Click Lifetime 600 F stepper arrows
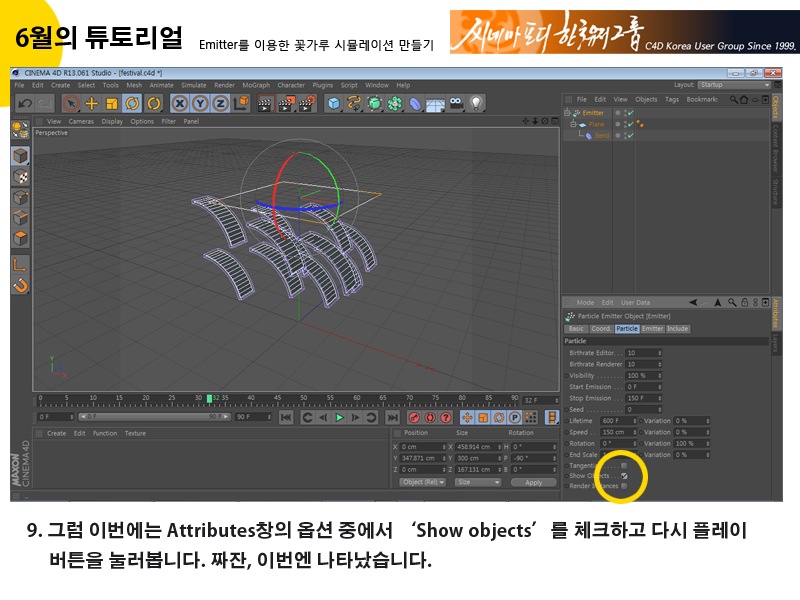The image size is (800, 600). coord(635,421)
